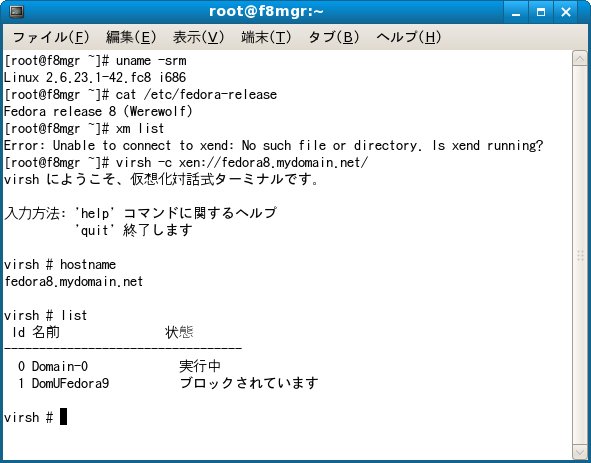
Task: Click the xend error message line
Action: point(274,146)
